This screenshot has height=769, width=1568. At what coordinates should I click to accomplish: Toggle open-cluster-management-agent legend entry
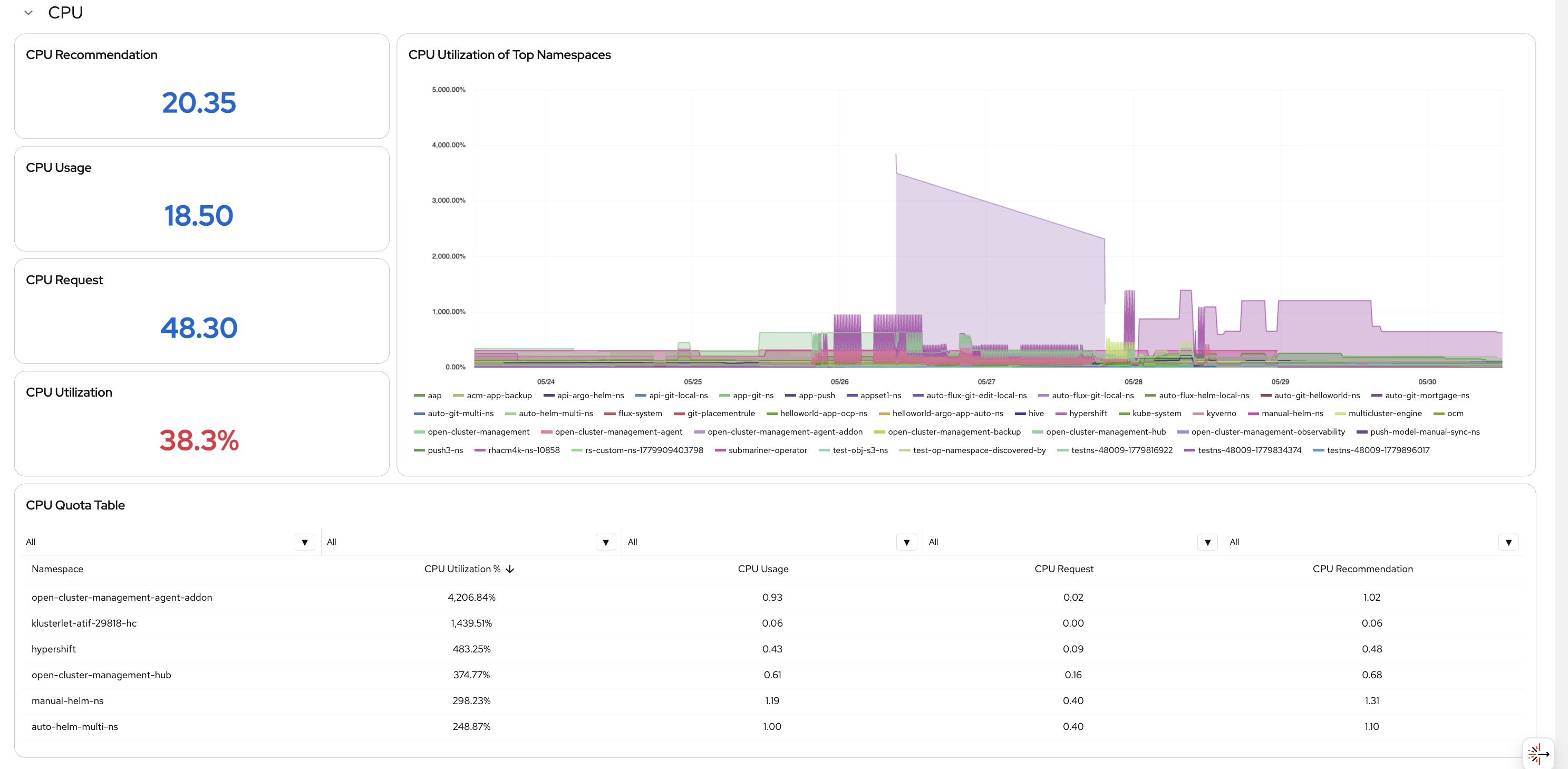click(612, 431)
